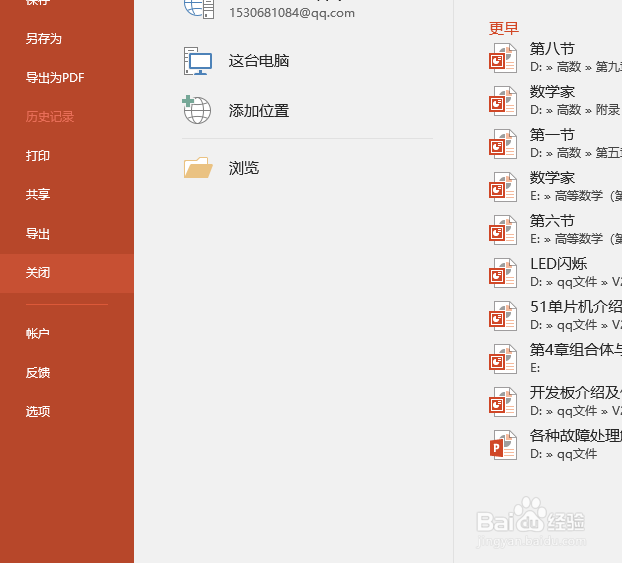Open the 共享 share page
Viewport: 622px width, 563px height.
(38, 194)
